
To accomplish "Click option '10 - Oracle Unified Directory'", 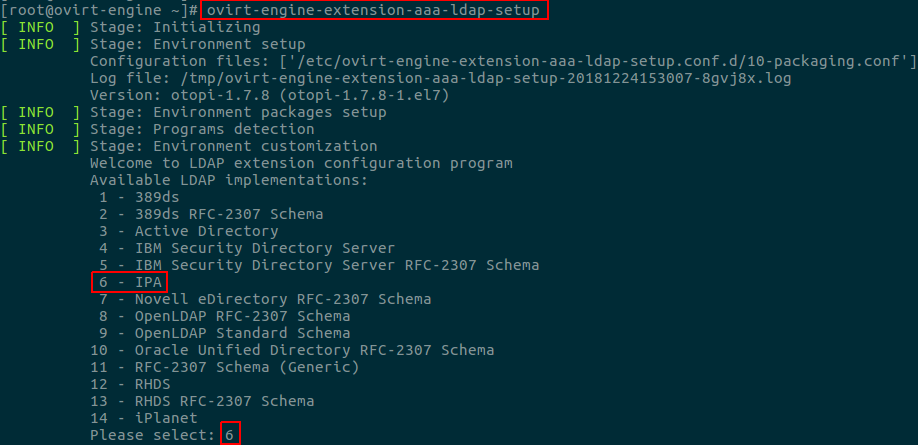I will [292, 350].
